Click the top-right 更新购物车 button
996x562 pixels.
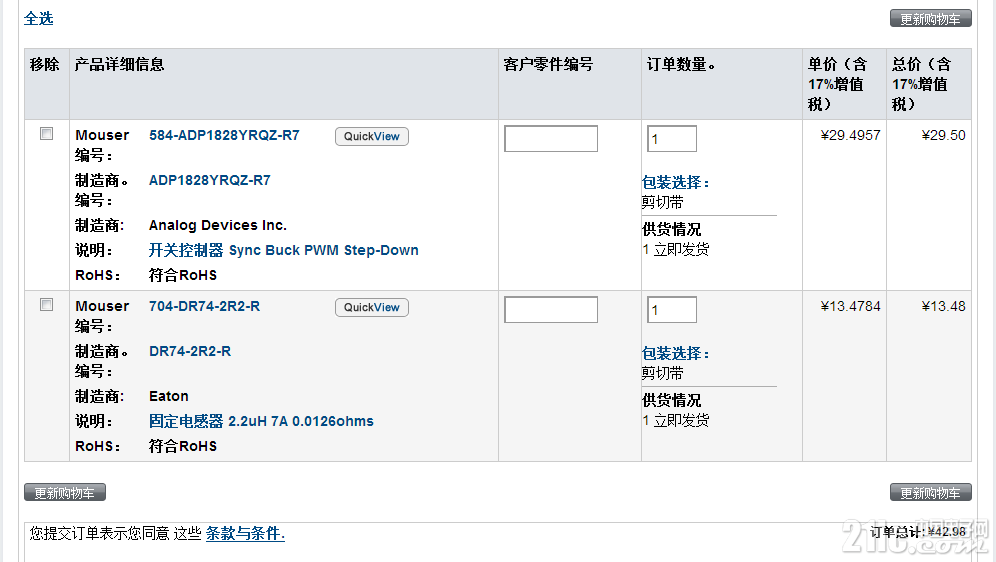tap(931, 19)
